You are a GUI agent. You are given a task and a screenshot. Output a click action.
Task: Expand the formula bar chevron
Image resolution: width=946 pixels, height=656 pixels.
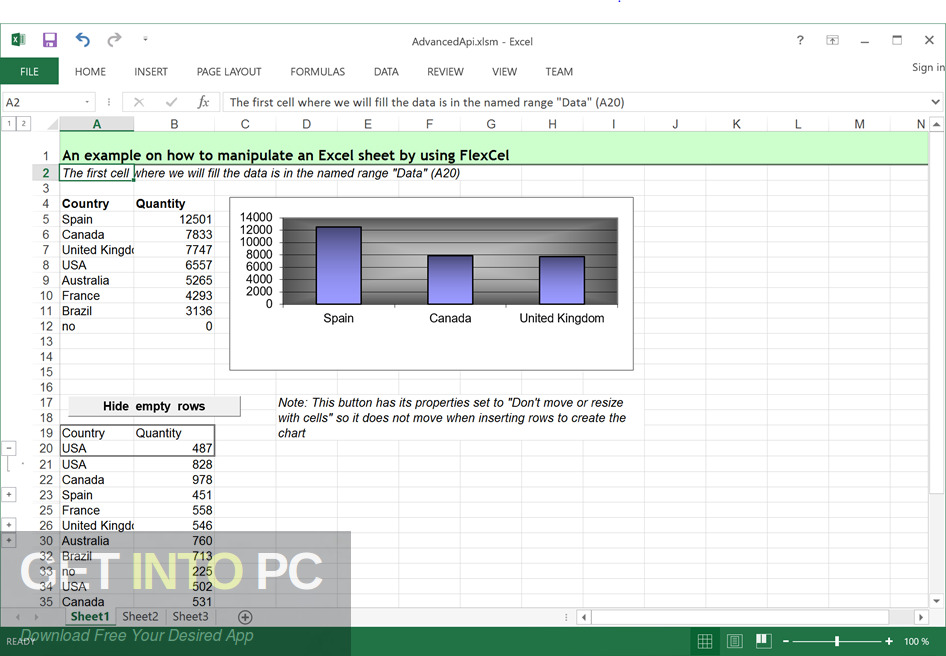(936, 102)
